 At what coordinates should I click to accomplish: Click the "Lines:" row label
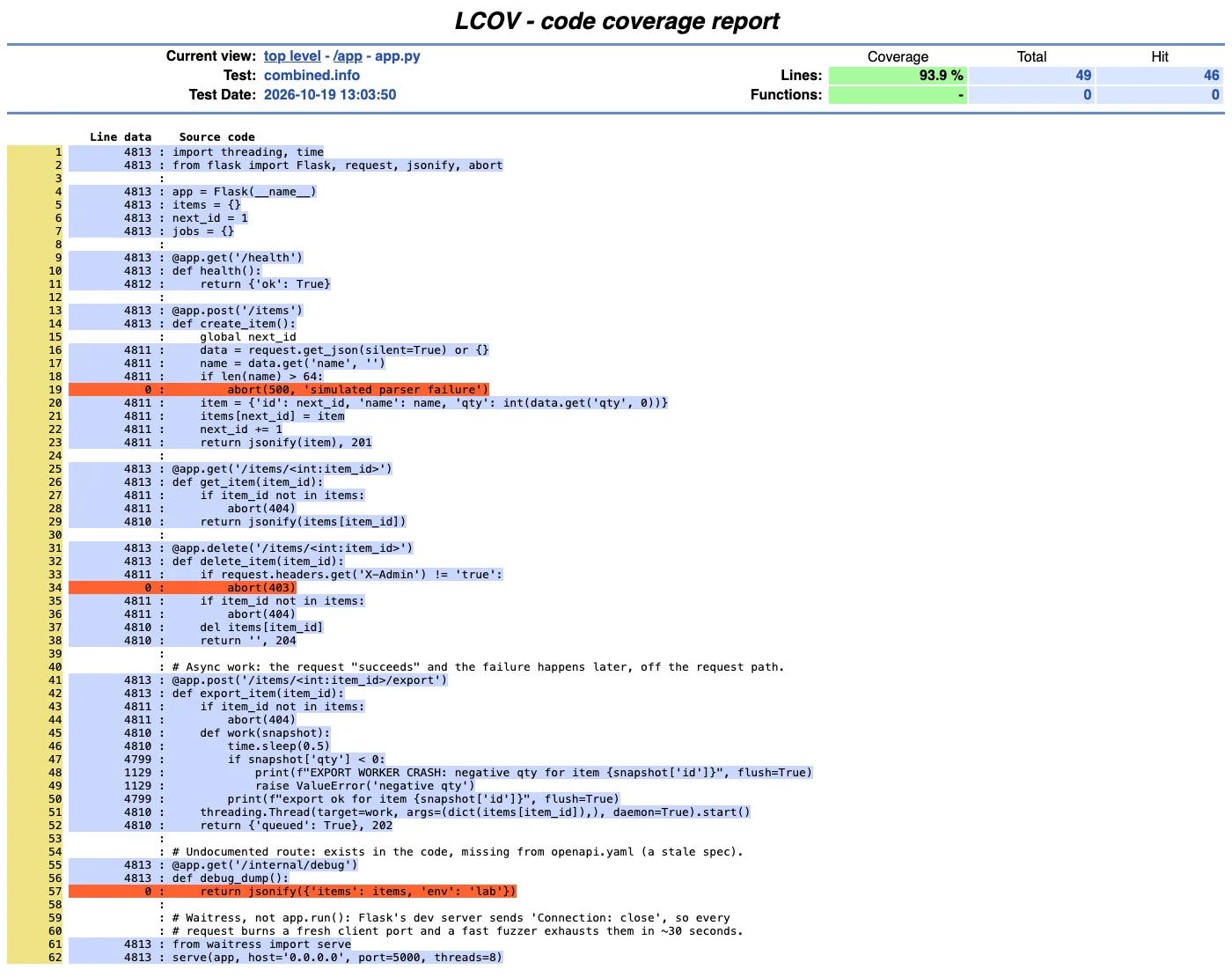(x=801, y=76)
